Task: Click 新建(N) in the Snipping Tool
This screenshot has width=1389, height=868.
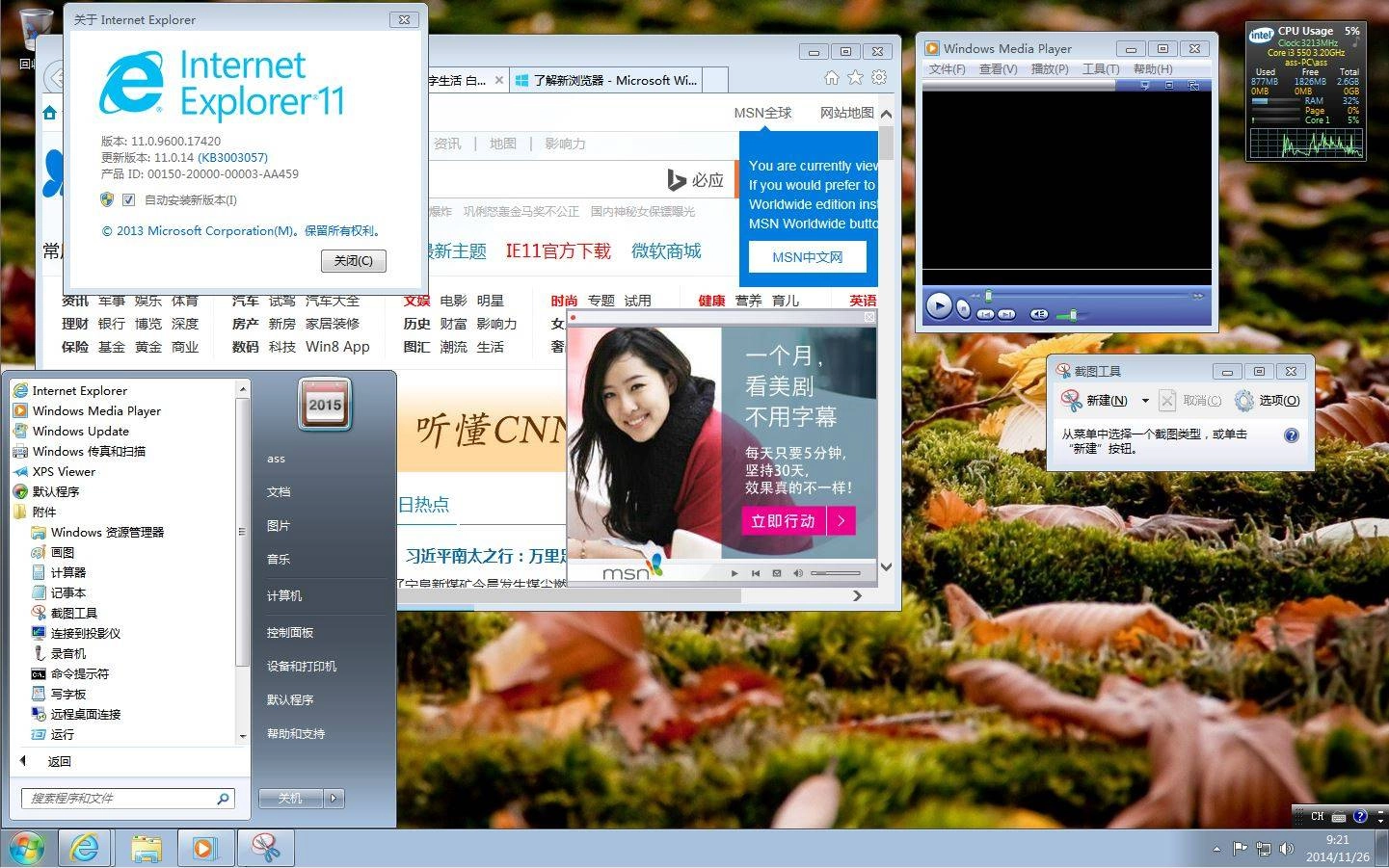Action: [x=1095, y=400]
